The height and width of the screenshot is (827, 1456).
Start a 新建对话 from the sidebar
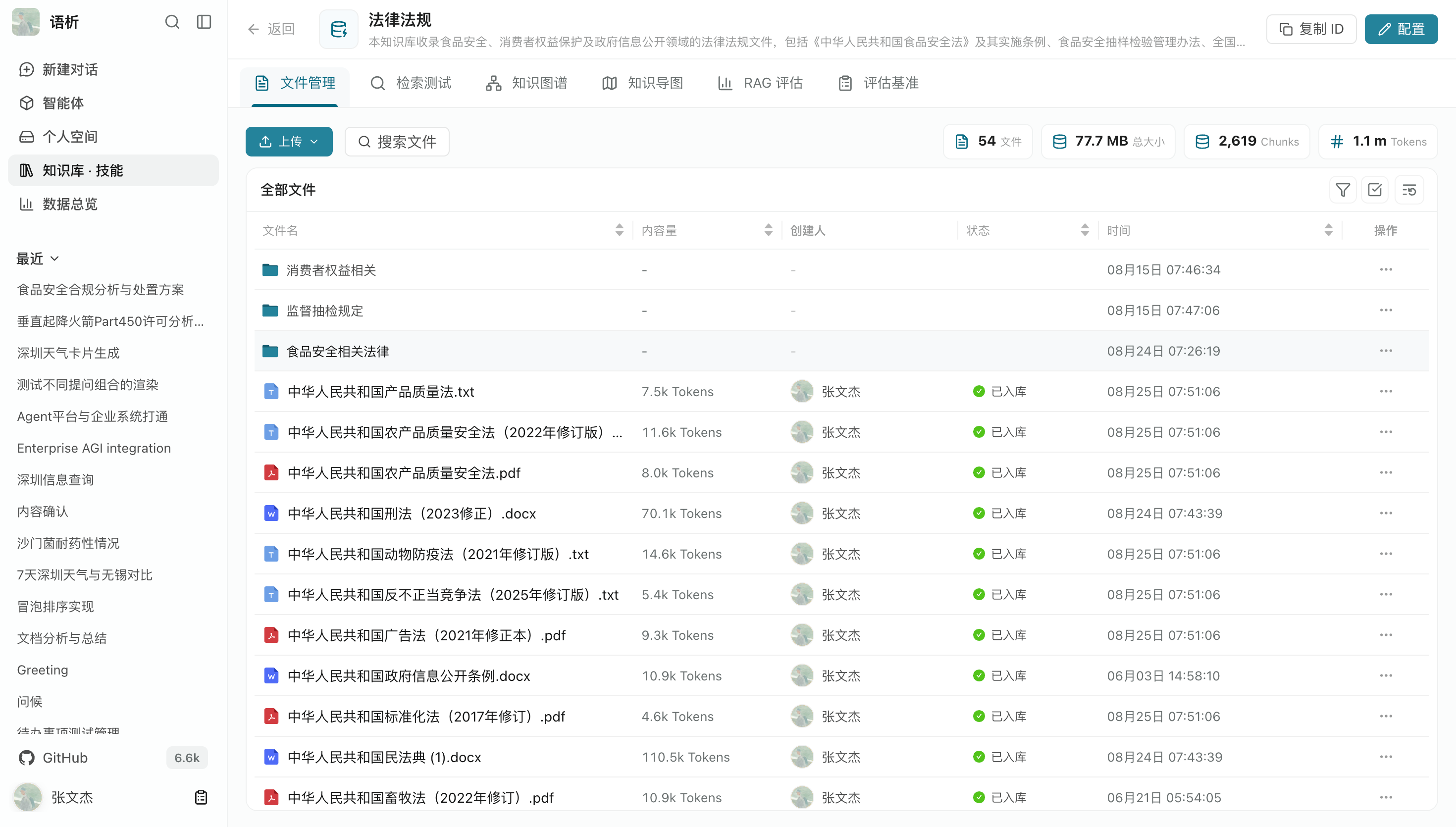click(x=113, y=69)
